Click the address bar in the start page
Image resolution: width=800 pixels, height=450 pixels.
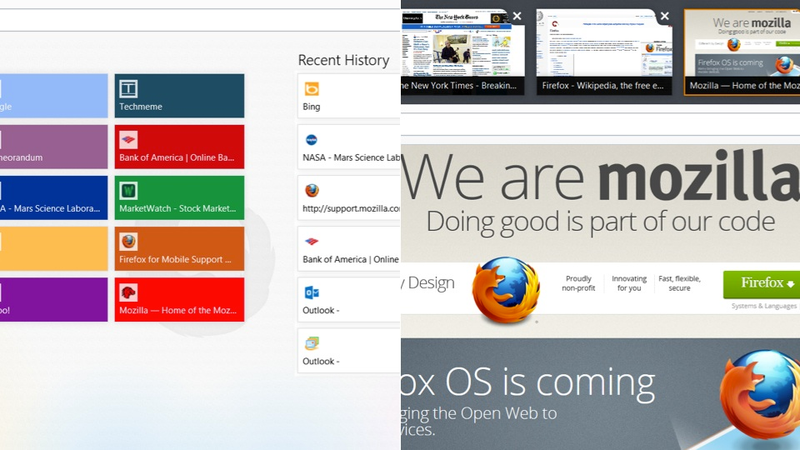coord(200,20)
